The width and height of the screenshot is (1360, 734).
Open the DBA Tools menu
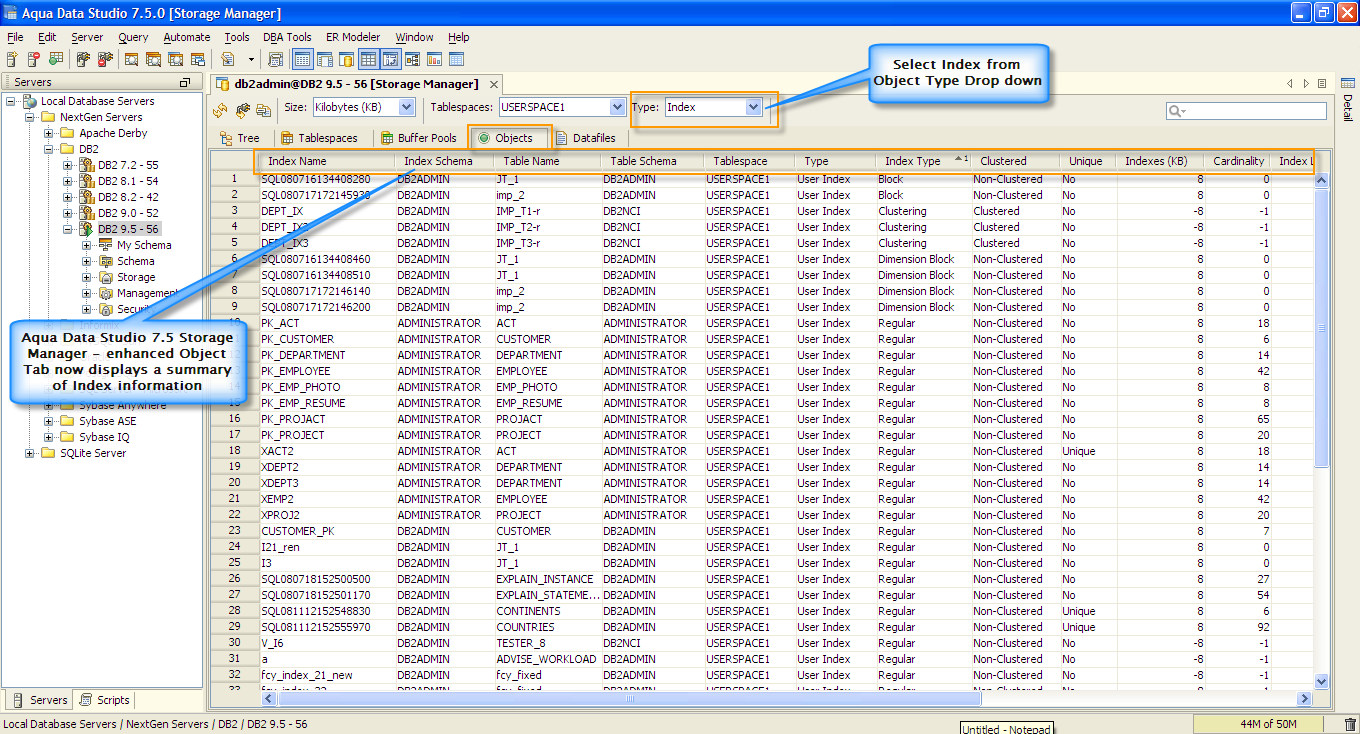tap(287, 37)
